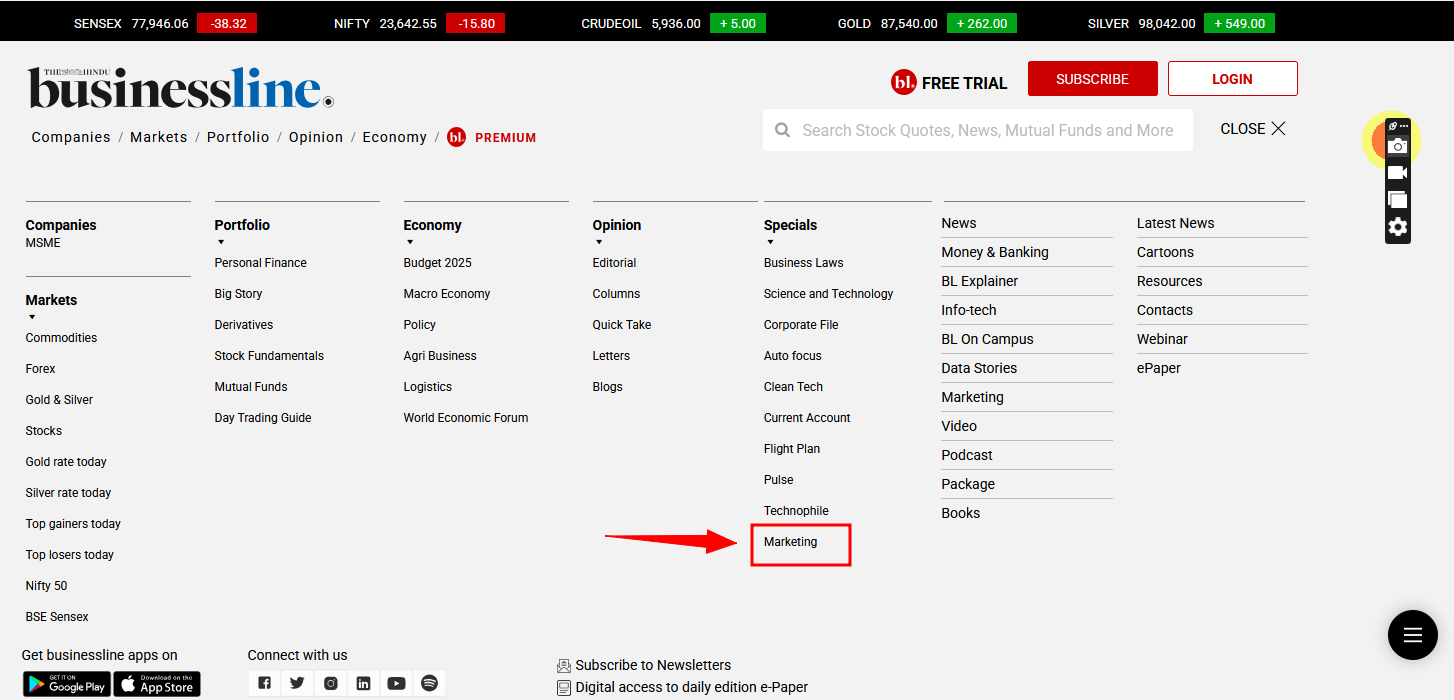Close the expanded menu with CLOSE
The image size is (1454, 700).
[1253, 129]
